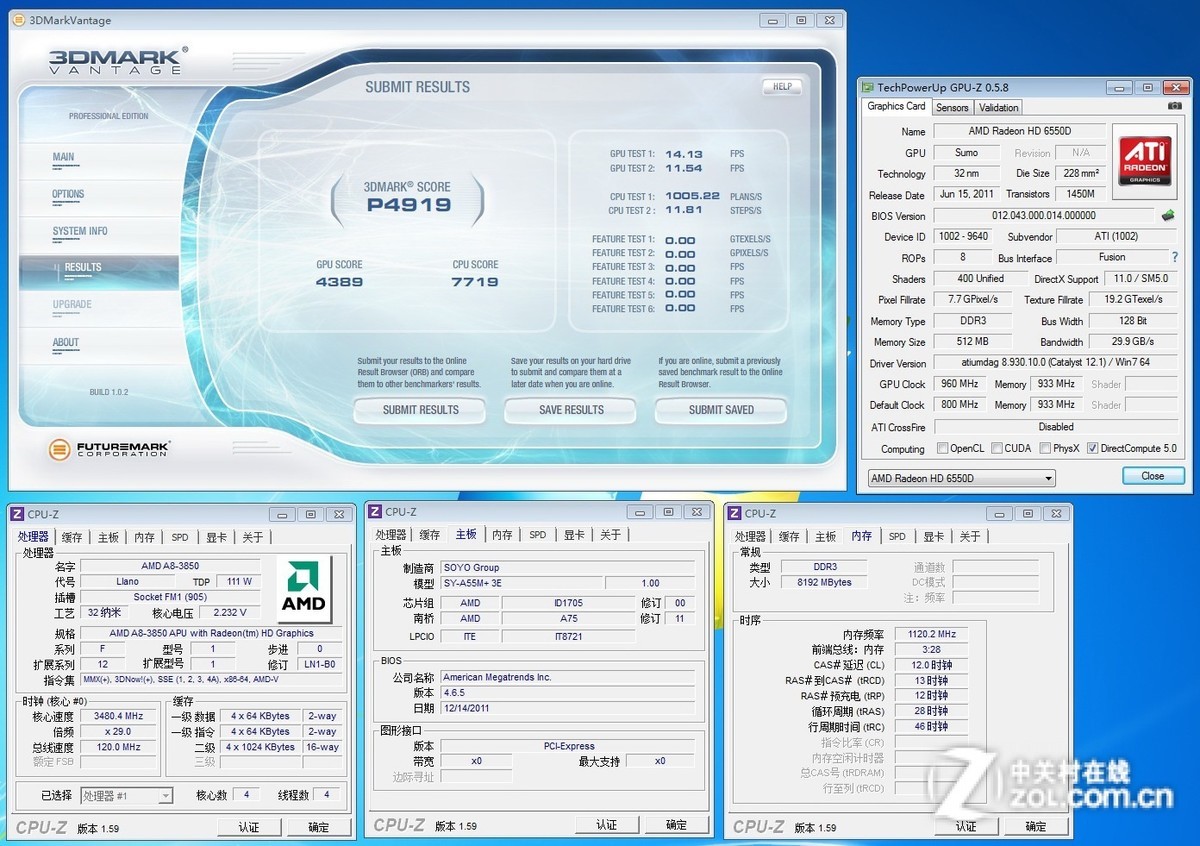Select the Graphics Card tab
The height and width of the screenshot is (846, 1200).
point(896,106)
